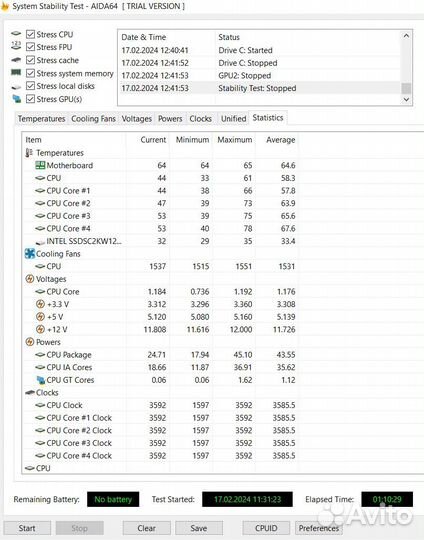The image size is (424, 540).
Task: Toggle the Stress cache checkbox
Action: (30, 60)
